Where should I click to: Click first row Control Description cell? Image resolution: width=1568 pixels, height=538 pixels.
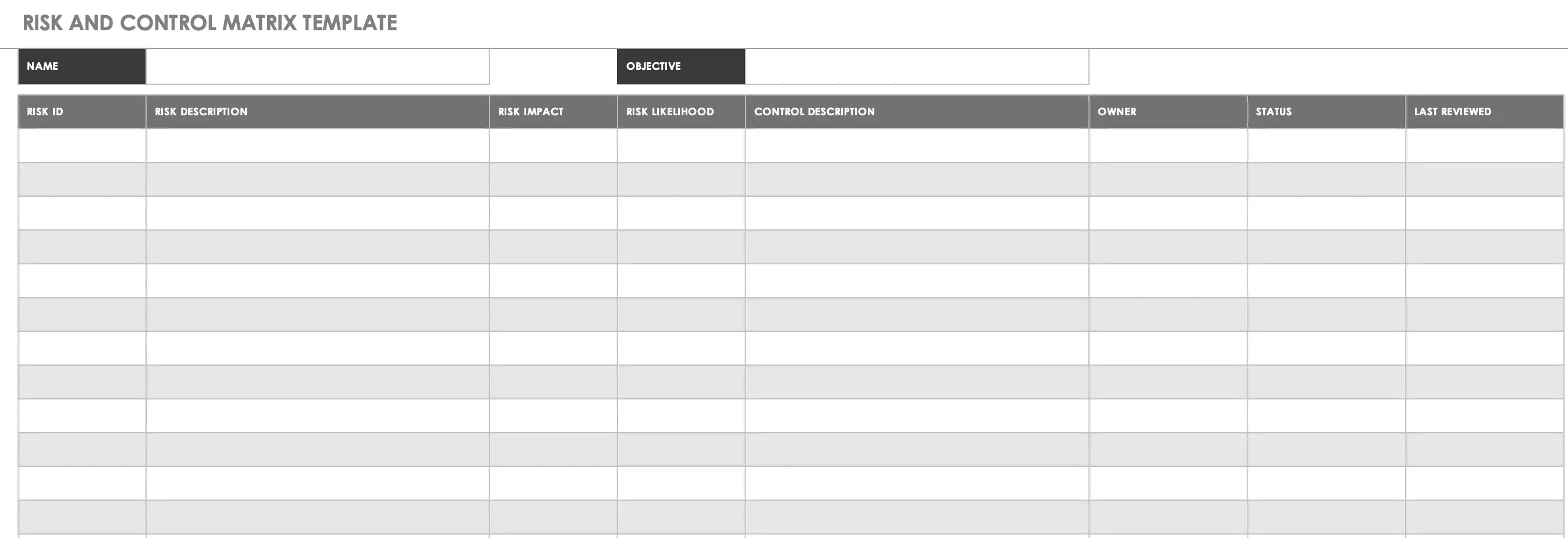point(917,146)
